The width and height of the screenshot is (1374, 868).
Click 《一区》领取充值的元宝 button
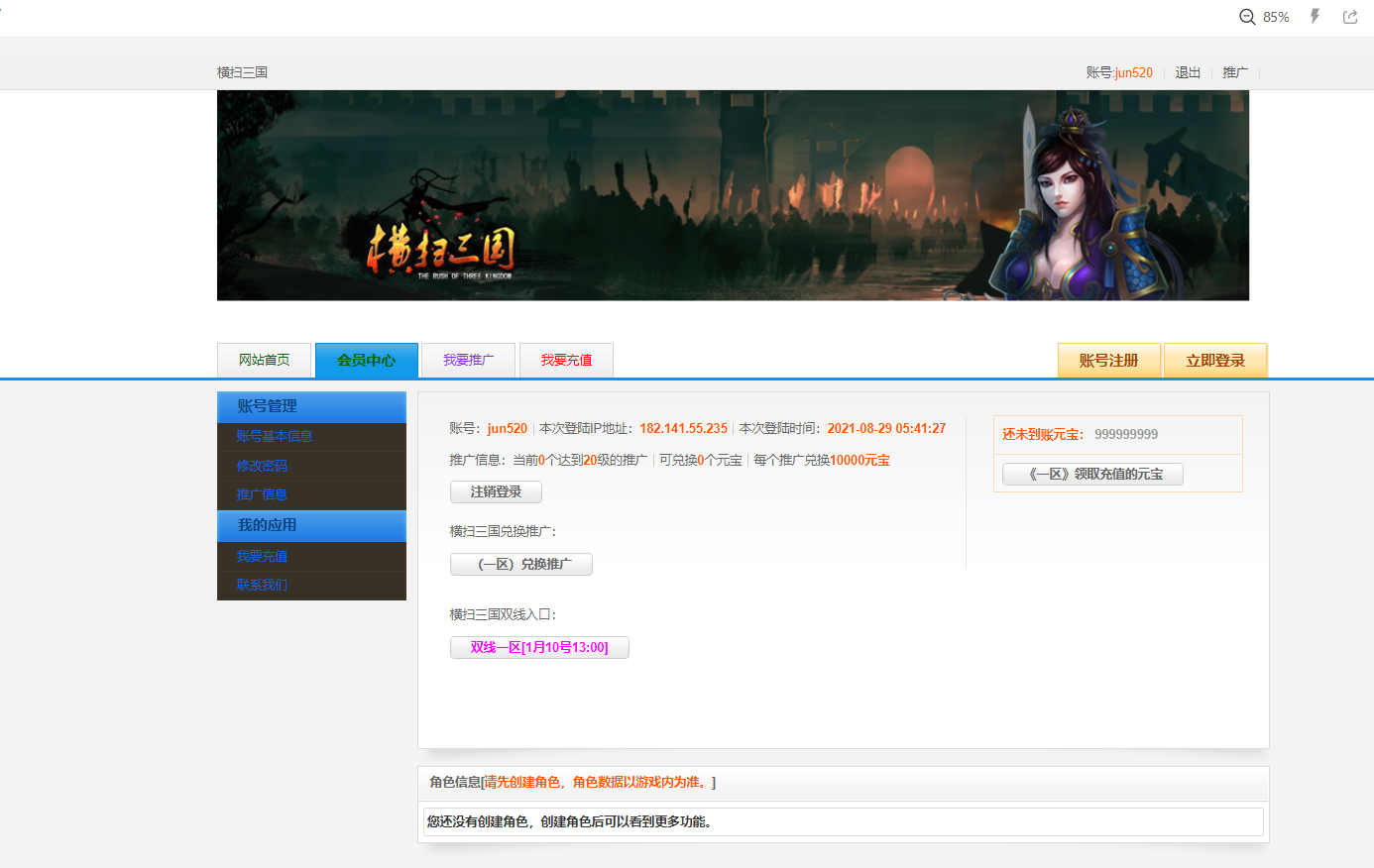point(1092,474)
